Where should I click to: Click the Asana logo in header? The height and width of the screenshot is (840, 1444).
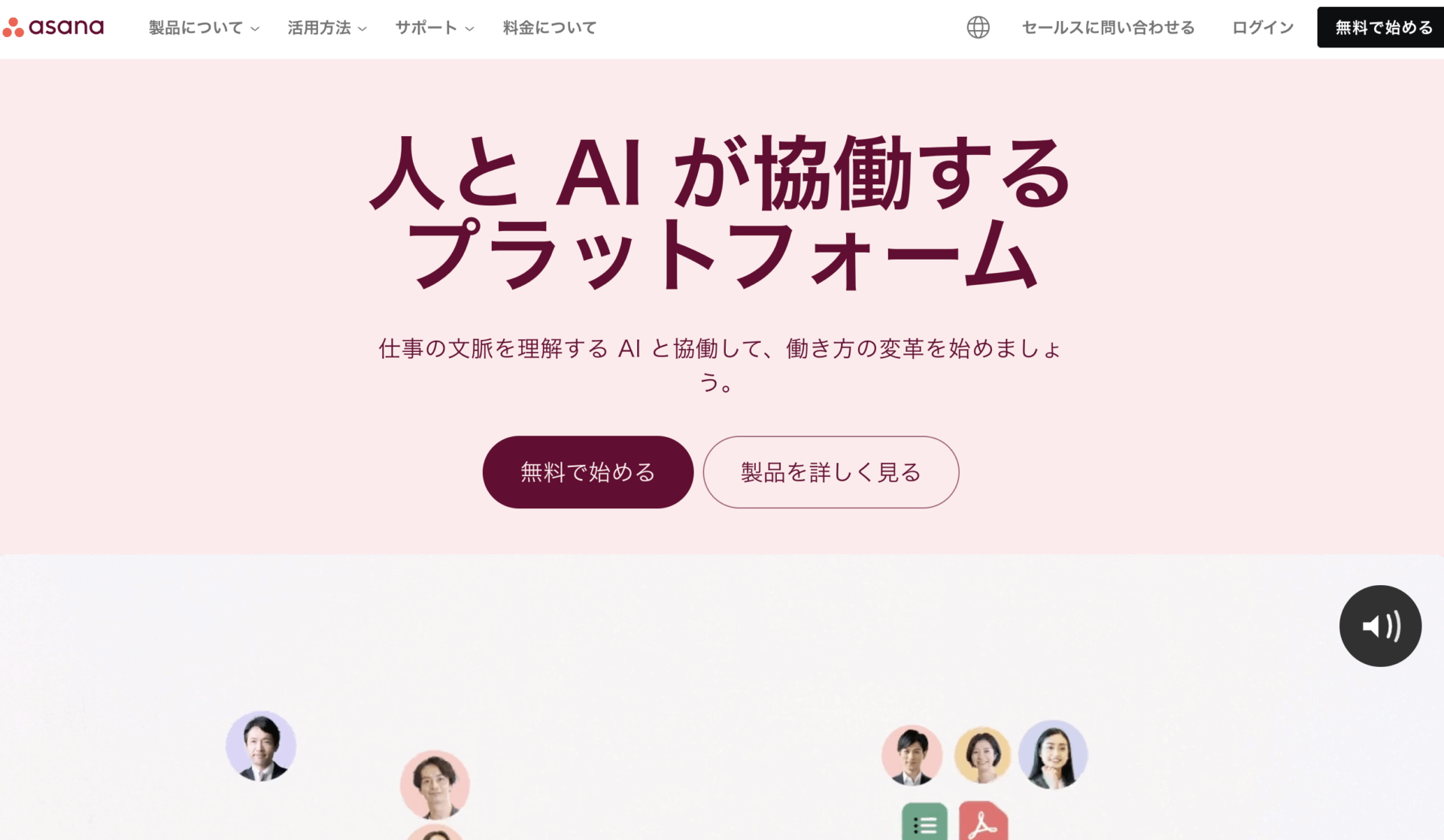pyautogui.click(x=53, y=27)
